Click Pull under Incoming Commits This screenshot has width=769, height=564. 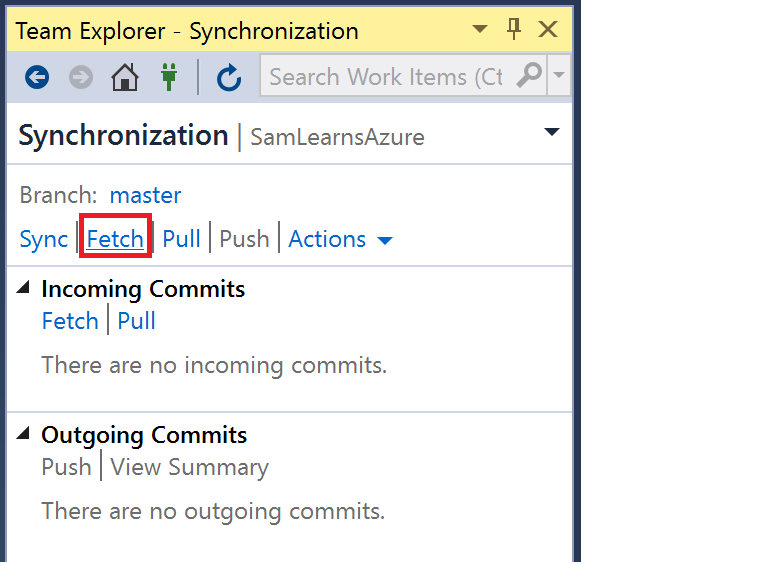[x=137, y=321]
